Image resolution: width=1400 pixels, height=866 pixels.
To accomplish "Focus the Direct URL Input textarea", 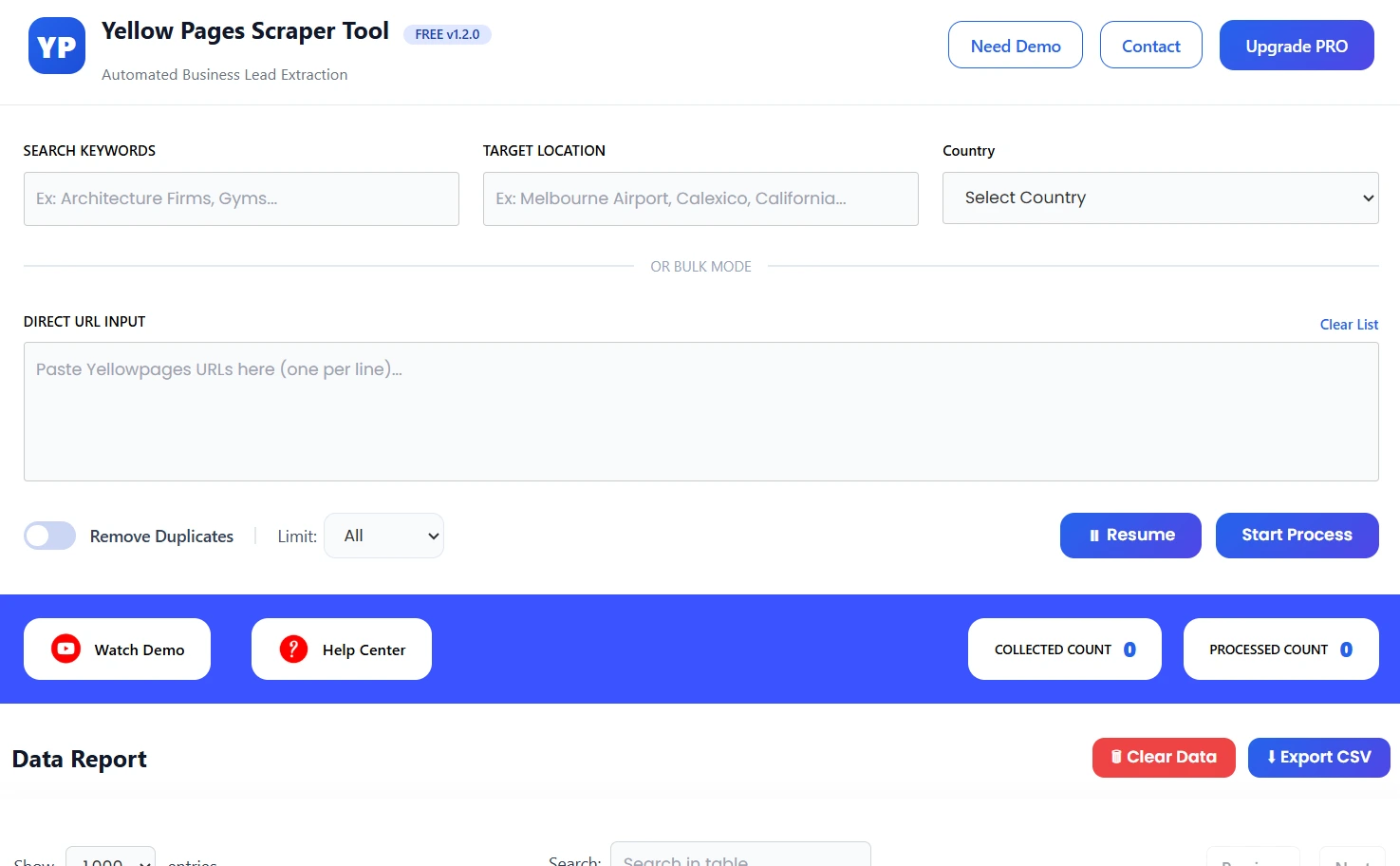I will coord(700,411).
